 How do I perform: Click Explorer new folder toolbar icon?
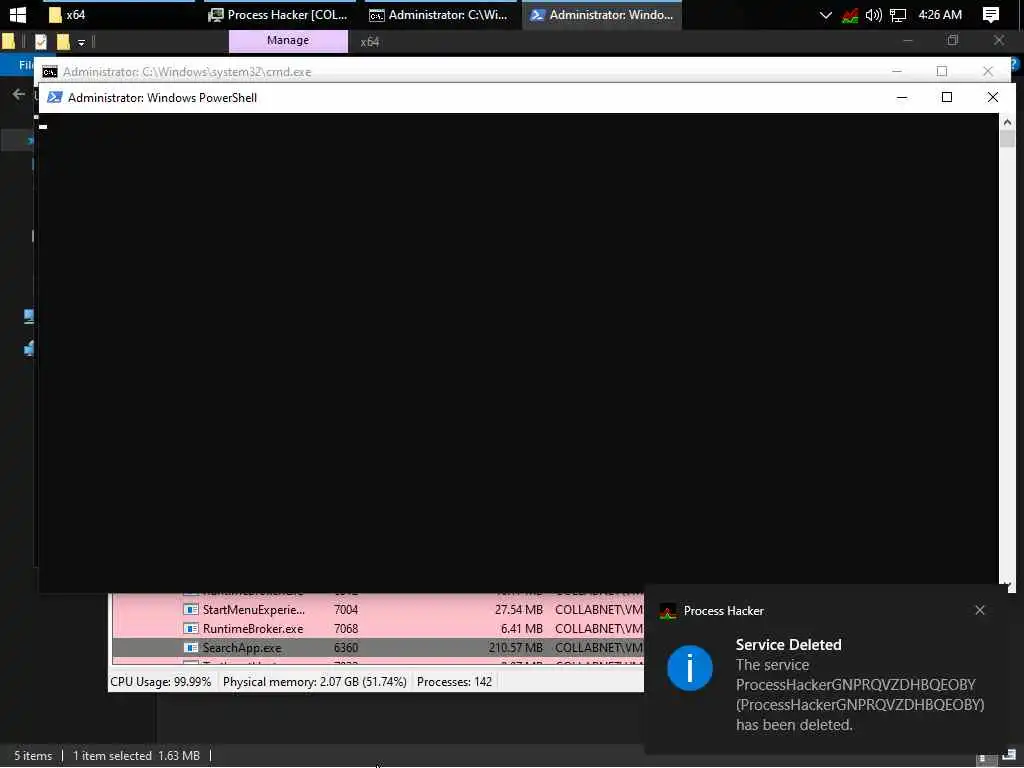[63, 42]
